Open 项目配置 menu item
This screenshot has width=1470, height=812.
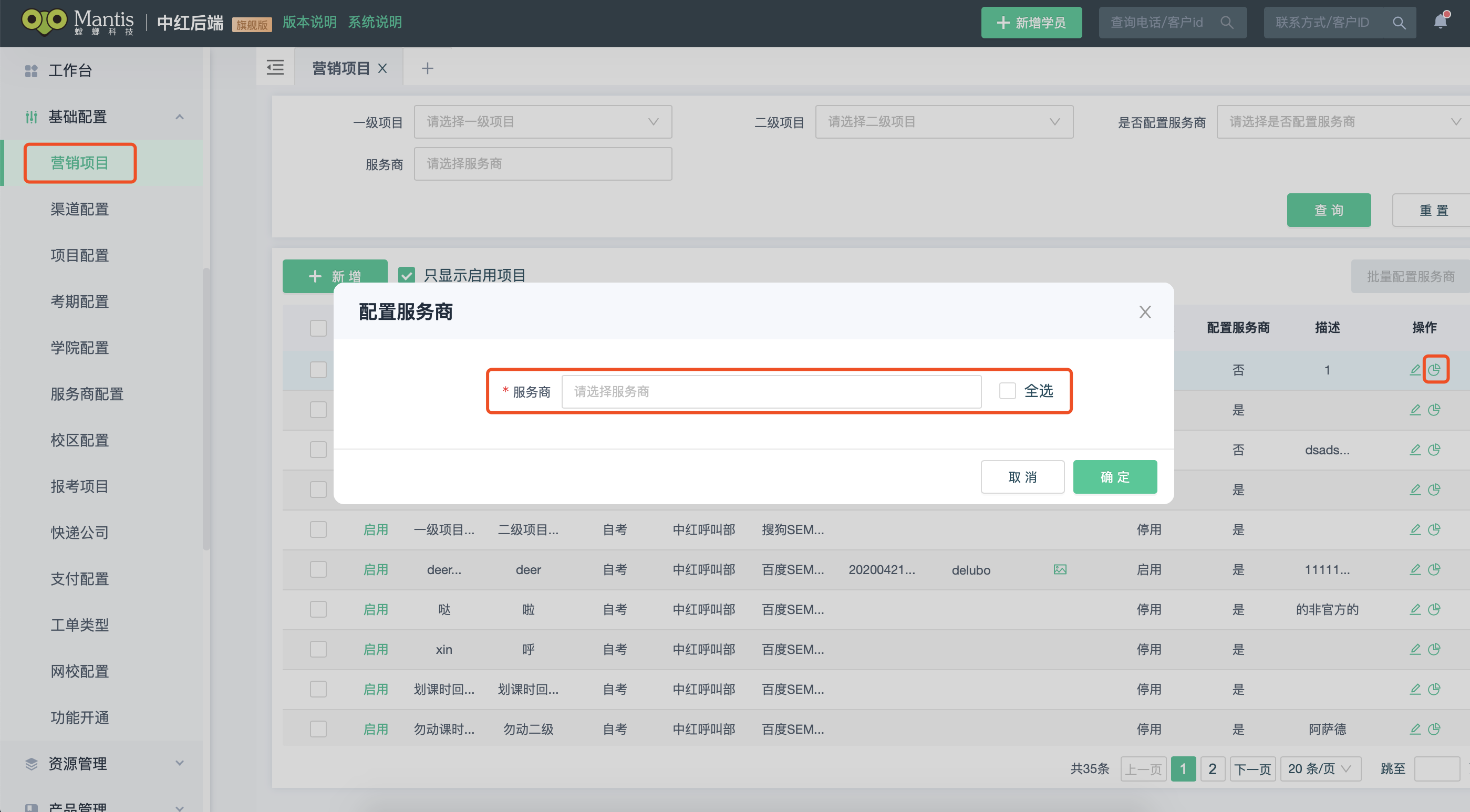[x=79, y=255]
